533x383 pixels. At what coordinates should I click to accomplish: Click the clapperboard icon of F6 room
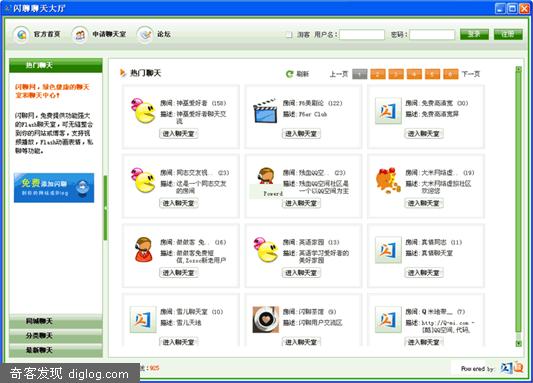[x=265, y=110]
